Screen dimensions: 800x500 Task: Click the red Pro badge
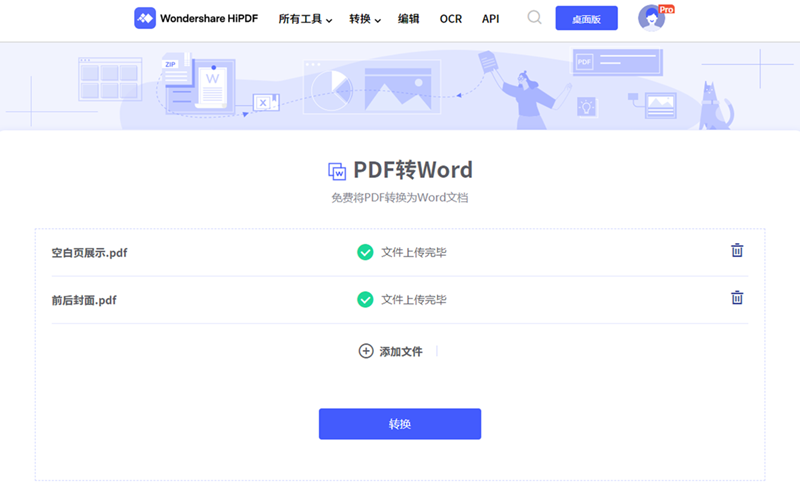tap(666, 9)
